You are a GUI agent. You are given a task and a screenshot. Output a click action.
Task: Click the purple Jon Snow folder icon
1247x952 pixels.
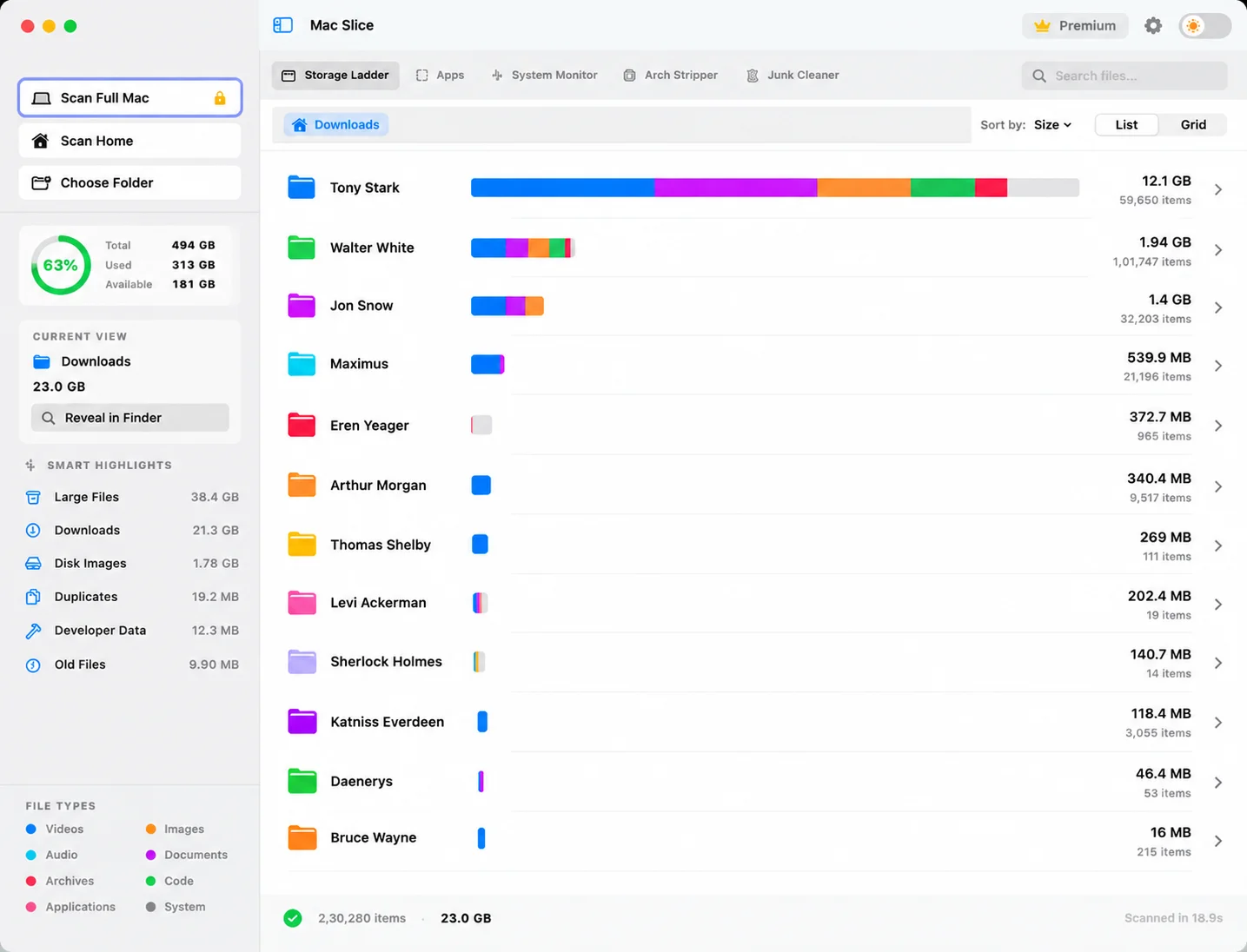pos(302,306)
